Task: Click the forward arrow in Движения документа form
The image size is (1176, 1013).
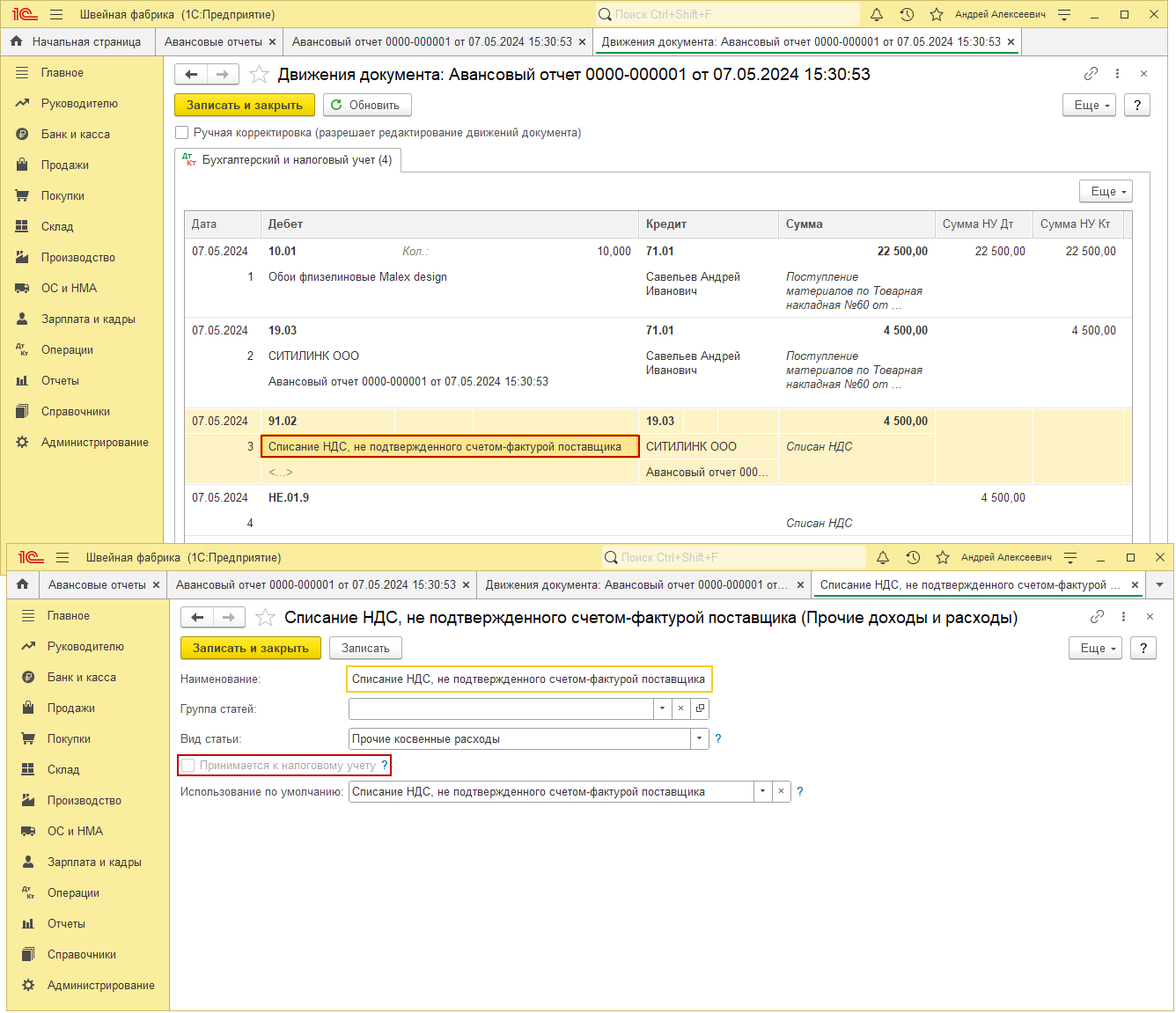Action: [x=223, y=75]
